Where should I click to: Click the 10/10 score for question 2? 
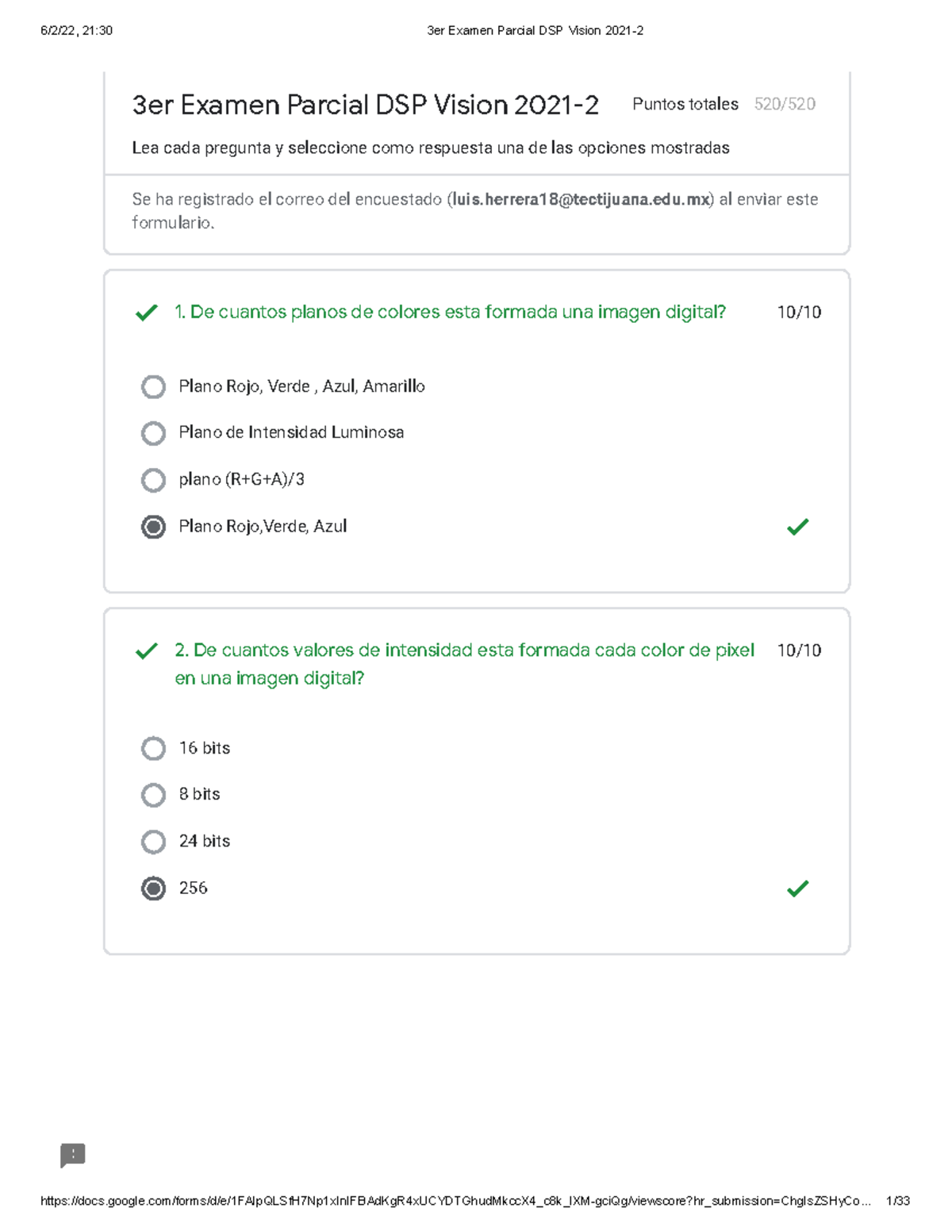[799, 651]
